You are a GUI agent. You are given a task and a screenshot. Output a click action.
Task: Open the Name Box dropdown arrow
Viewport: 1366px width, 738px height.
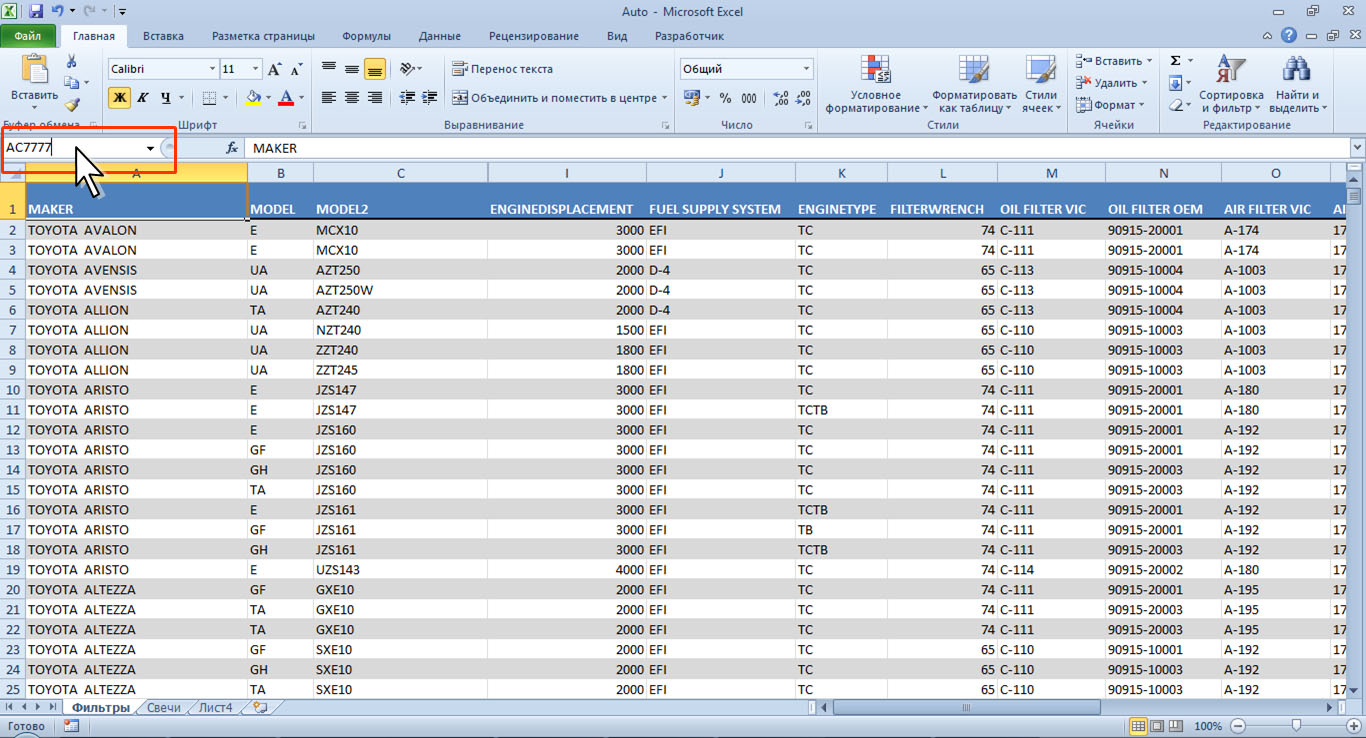150,148
